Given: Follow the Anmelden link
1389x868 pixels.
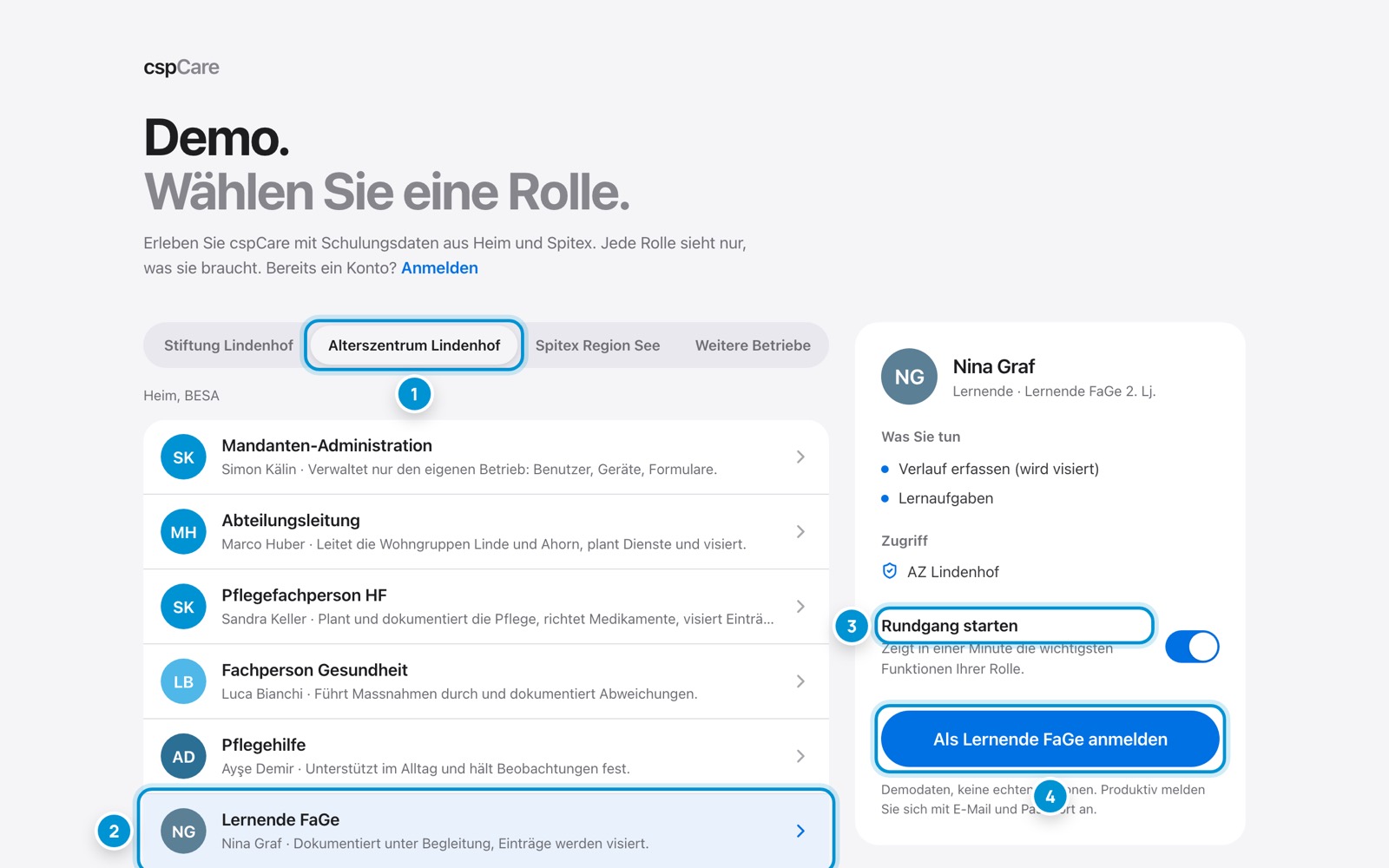Looking at the screenshot, I should pyautogui.click(x=439, y=268).
